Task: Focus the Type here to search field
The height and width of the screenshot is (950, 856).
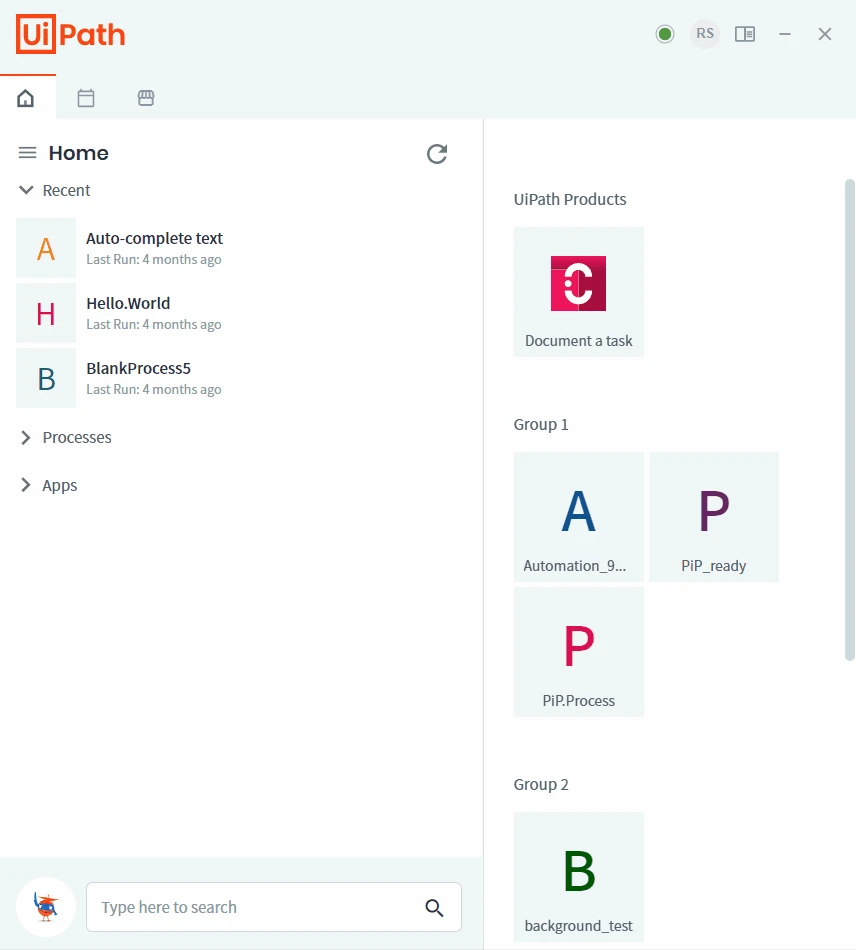Action: pos(274,907)
